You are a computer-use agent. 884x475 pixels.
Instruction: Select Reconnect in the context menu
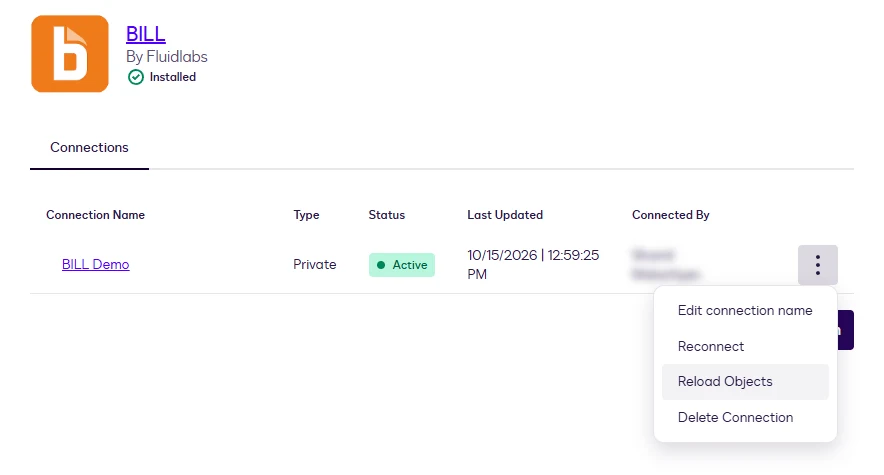[x=745, y=347]
